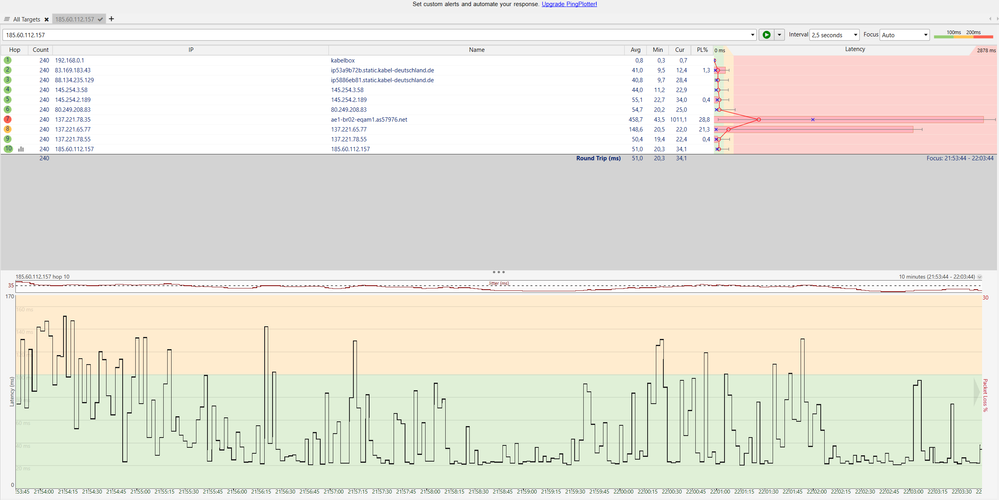Switch to the All Targets tab
999x500 pixels.
(x=27, y=20)
